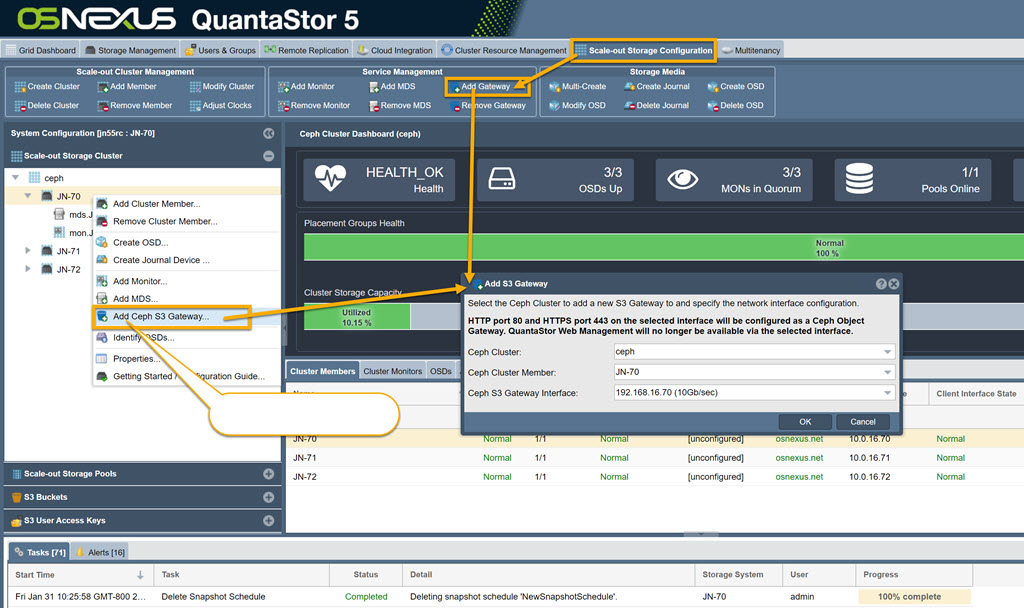This screenshot has width=1024, height=608.
Task: Open Multi-Create storage media tool
Action: click(x=577, y=86)
